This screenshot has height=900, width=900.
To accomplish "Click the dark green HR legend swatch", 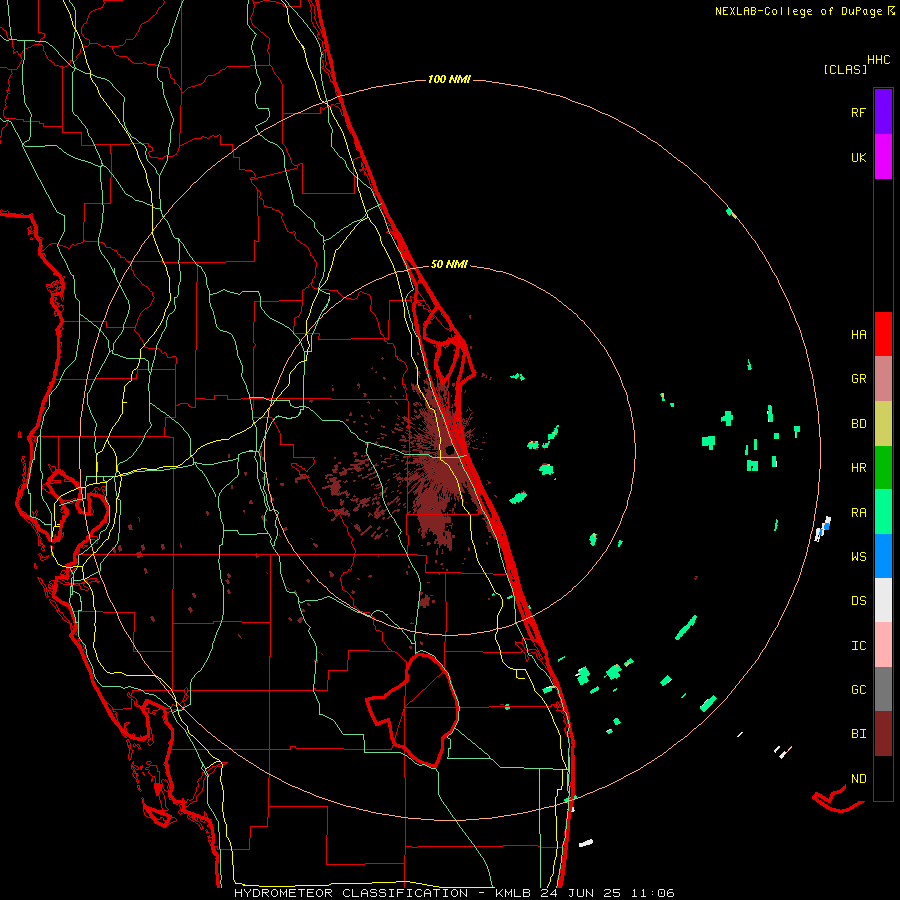I will [x=883, y=467].
